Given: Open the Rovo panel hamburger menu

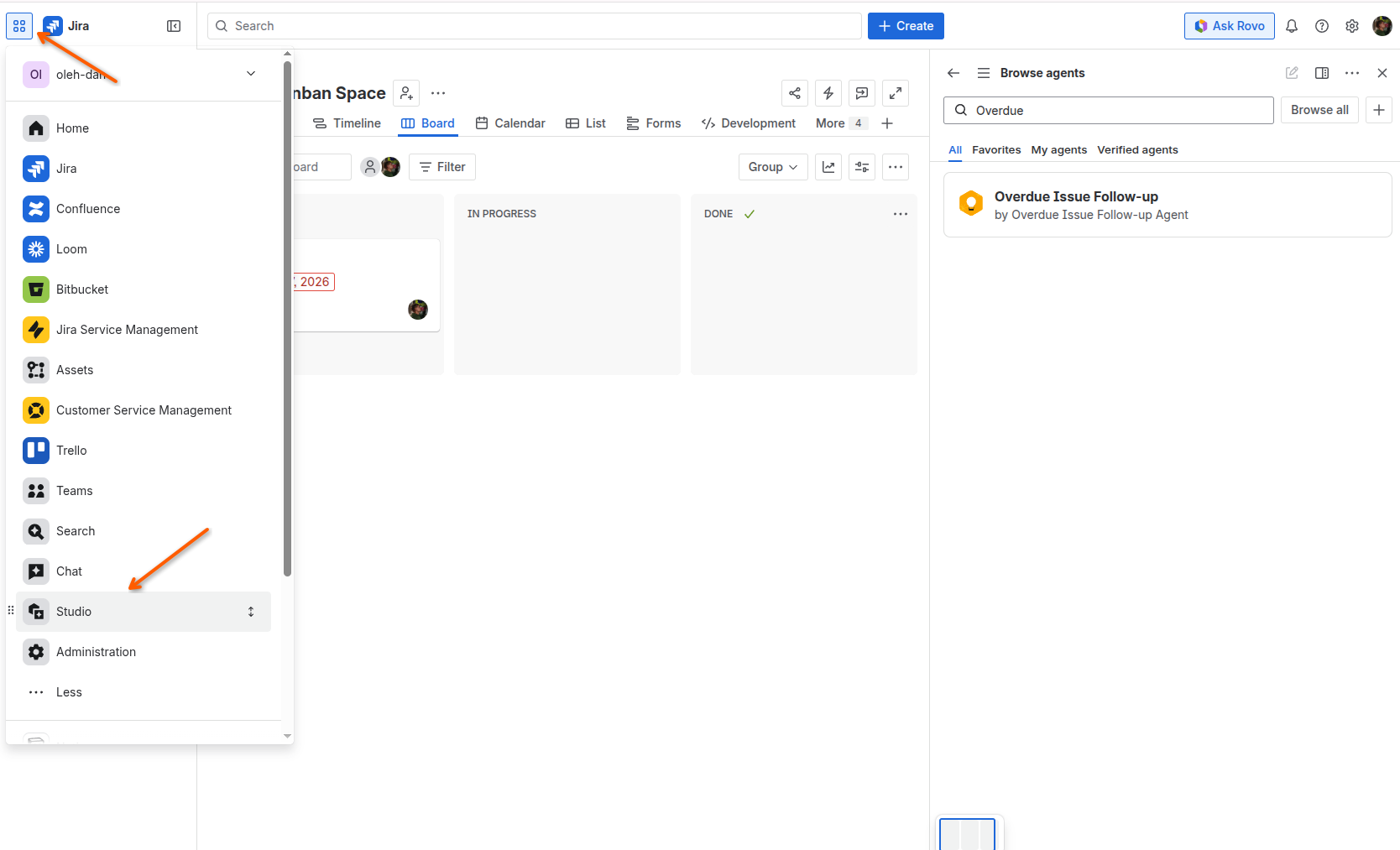Looking at the screenshot, I should (984, 73).
